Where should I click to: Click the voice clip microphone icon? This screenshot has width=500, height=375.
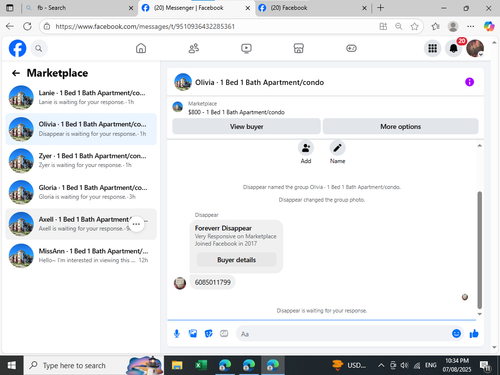pos(177,334)
